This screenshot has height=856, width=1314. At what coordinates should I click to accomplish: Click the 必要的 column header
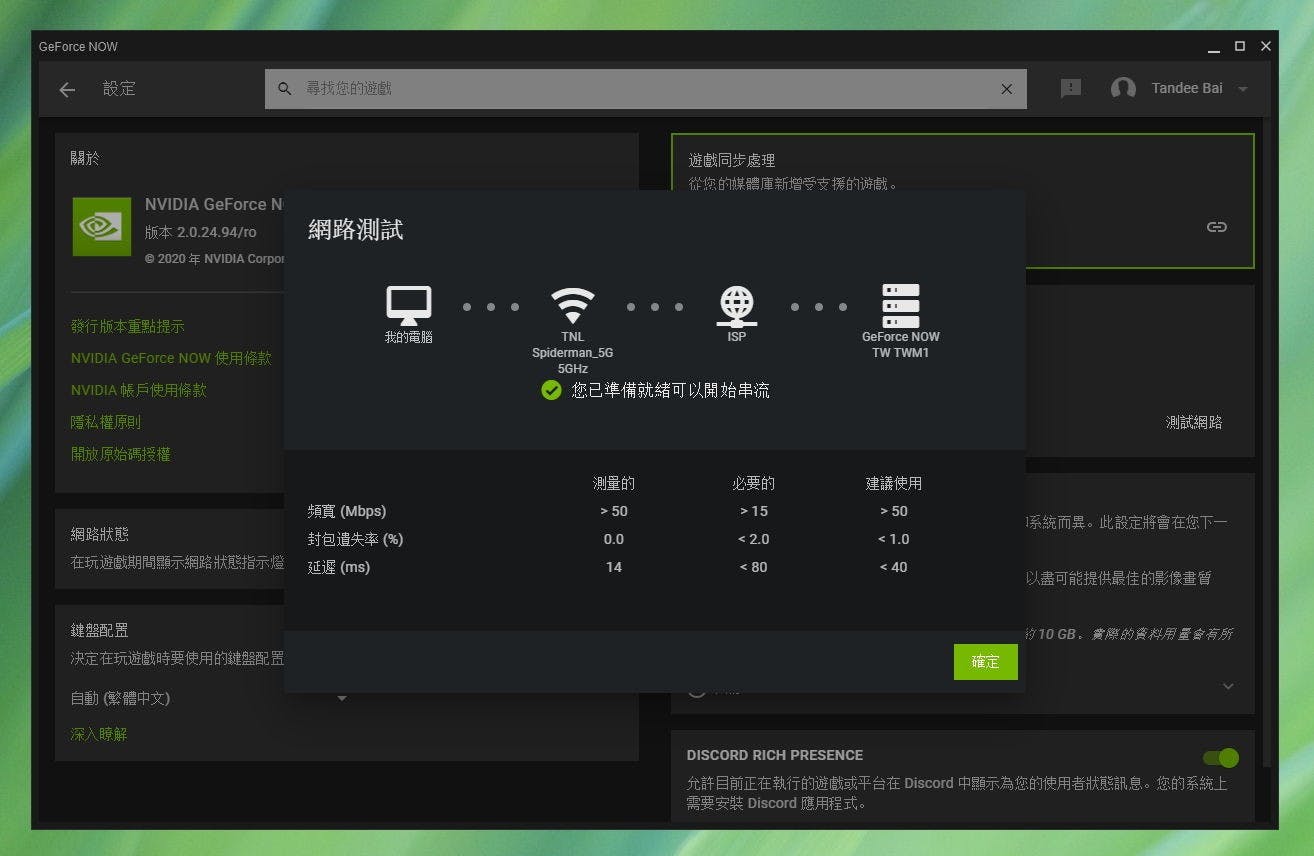click(754, 483)
